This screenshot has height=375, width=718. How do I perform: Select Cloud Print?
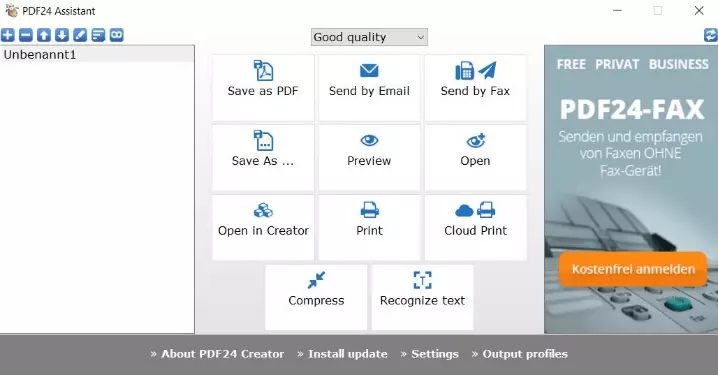(475, 228)
